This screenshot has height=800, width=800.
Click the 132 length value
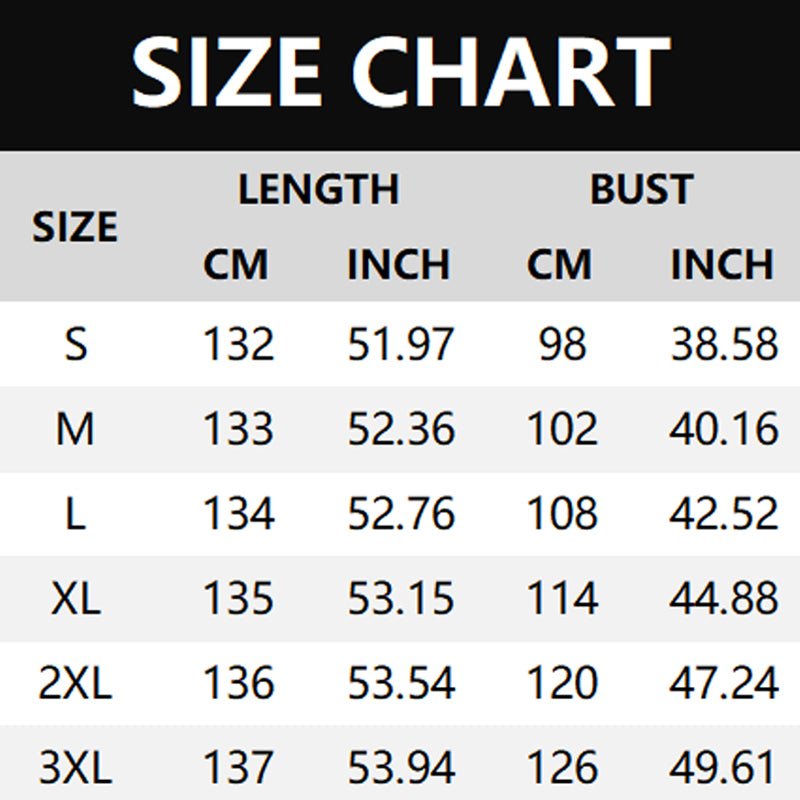[x=238, y=345]
